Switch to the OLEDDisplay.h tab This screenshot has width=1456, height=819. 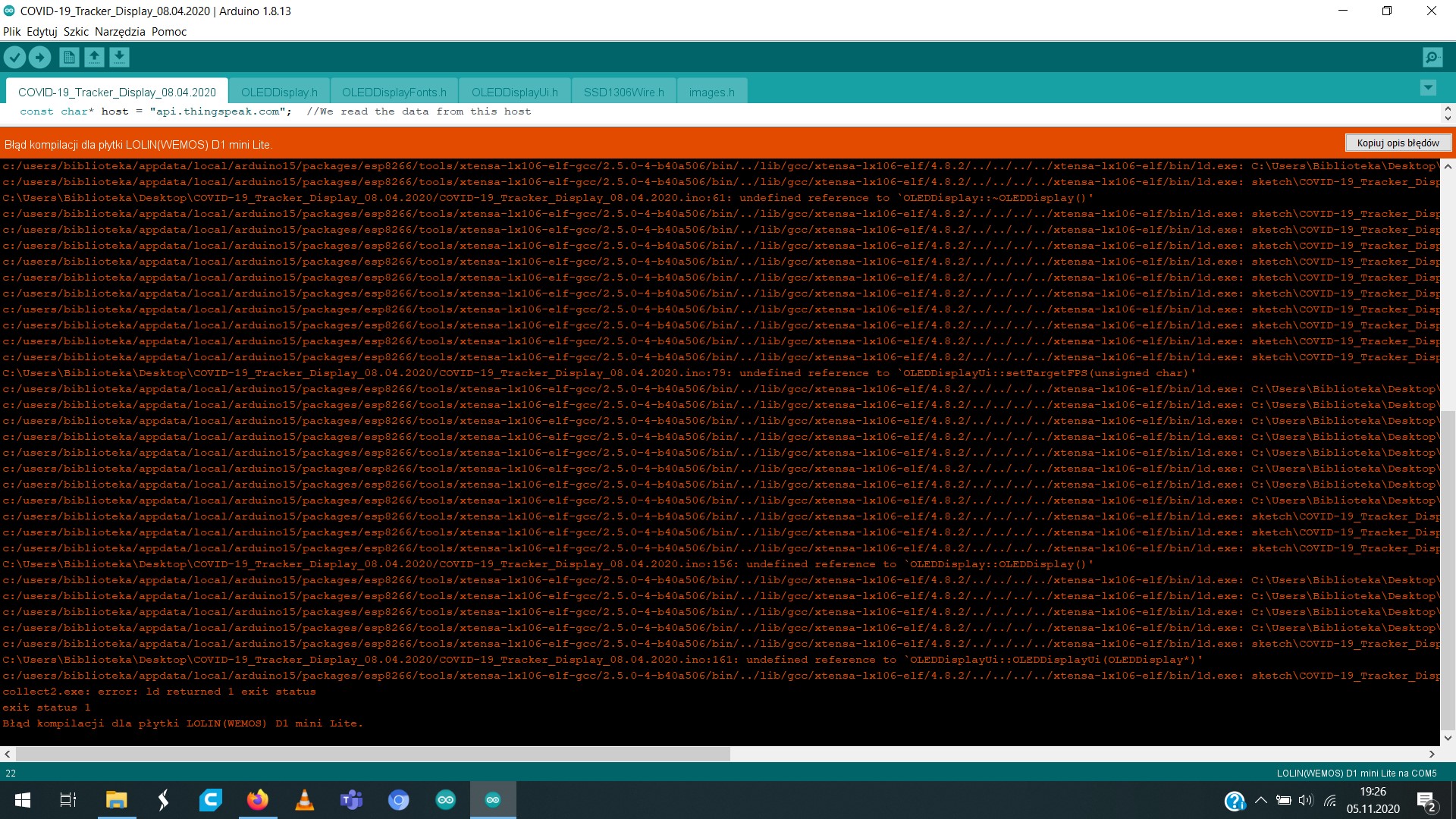pyautogui.click(x=279, y=92)
